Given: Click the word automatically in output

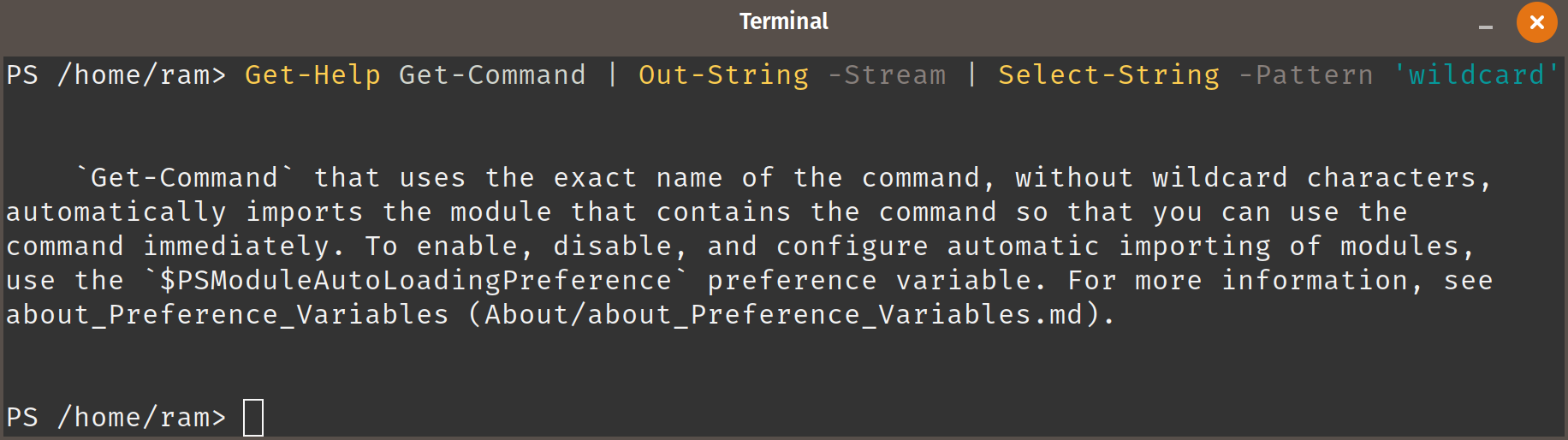Looking at the screenshot, I should [116, 212].
